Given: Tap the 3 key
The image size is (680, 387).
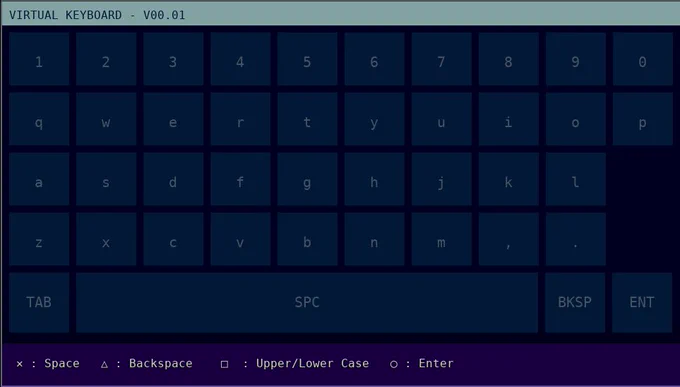Looking at the screenshot, I should 173,59.
